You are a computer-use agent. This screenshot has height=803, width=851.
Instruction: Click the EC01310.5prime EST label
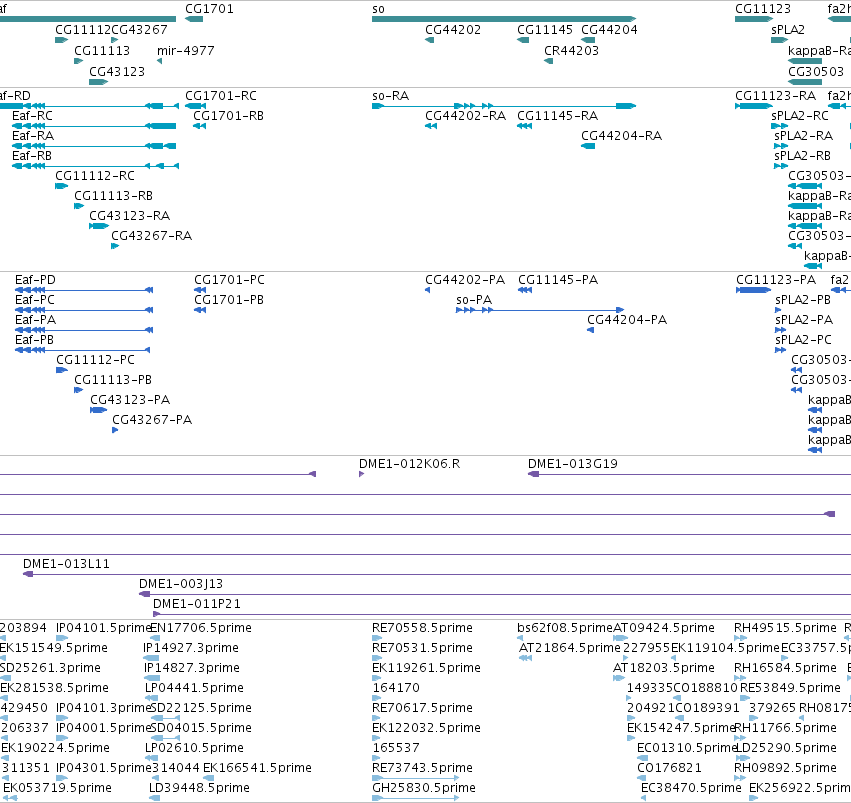[687, 749]
